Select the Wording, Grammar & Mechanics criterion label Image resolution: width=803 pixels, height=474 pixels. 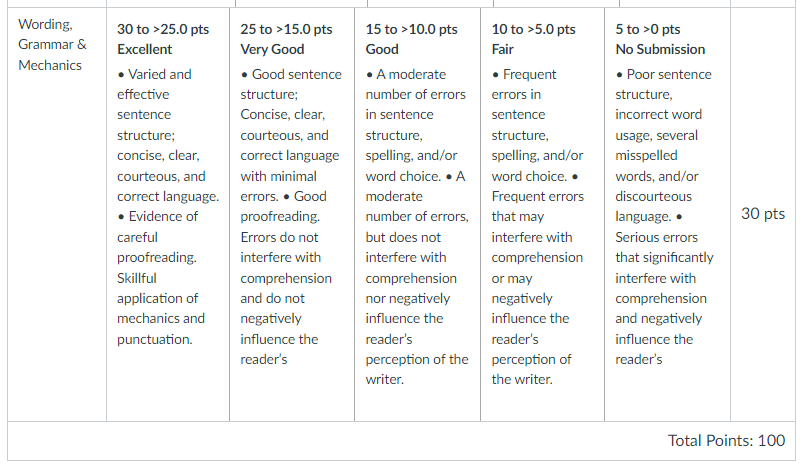[52, 45]
